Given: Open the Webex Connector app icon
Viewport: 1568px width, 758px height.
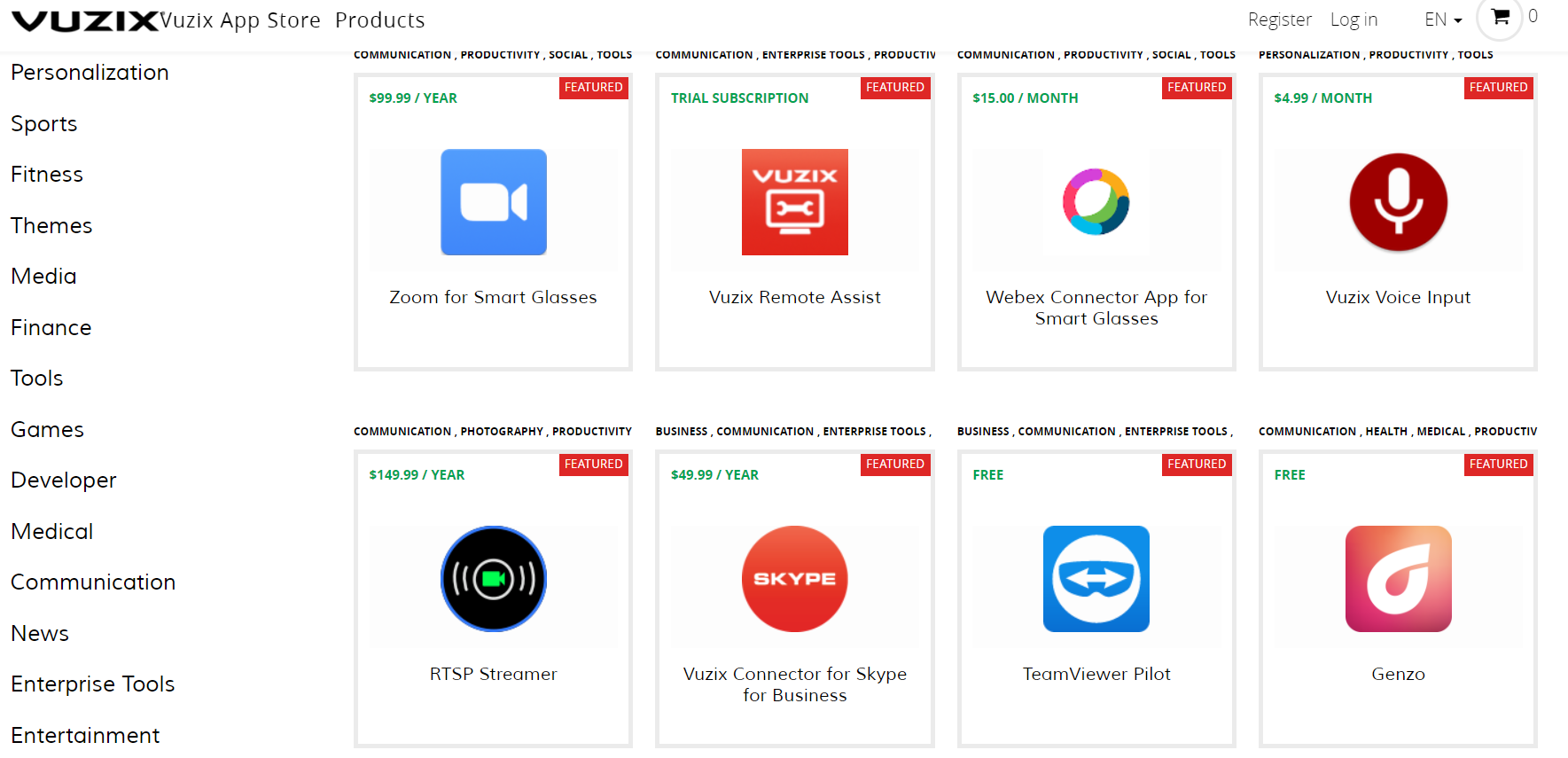Looking at the screenshot, I should 1096,202.
